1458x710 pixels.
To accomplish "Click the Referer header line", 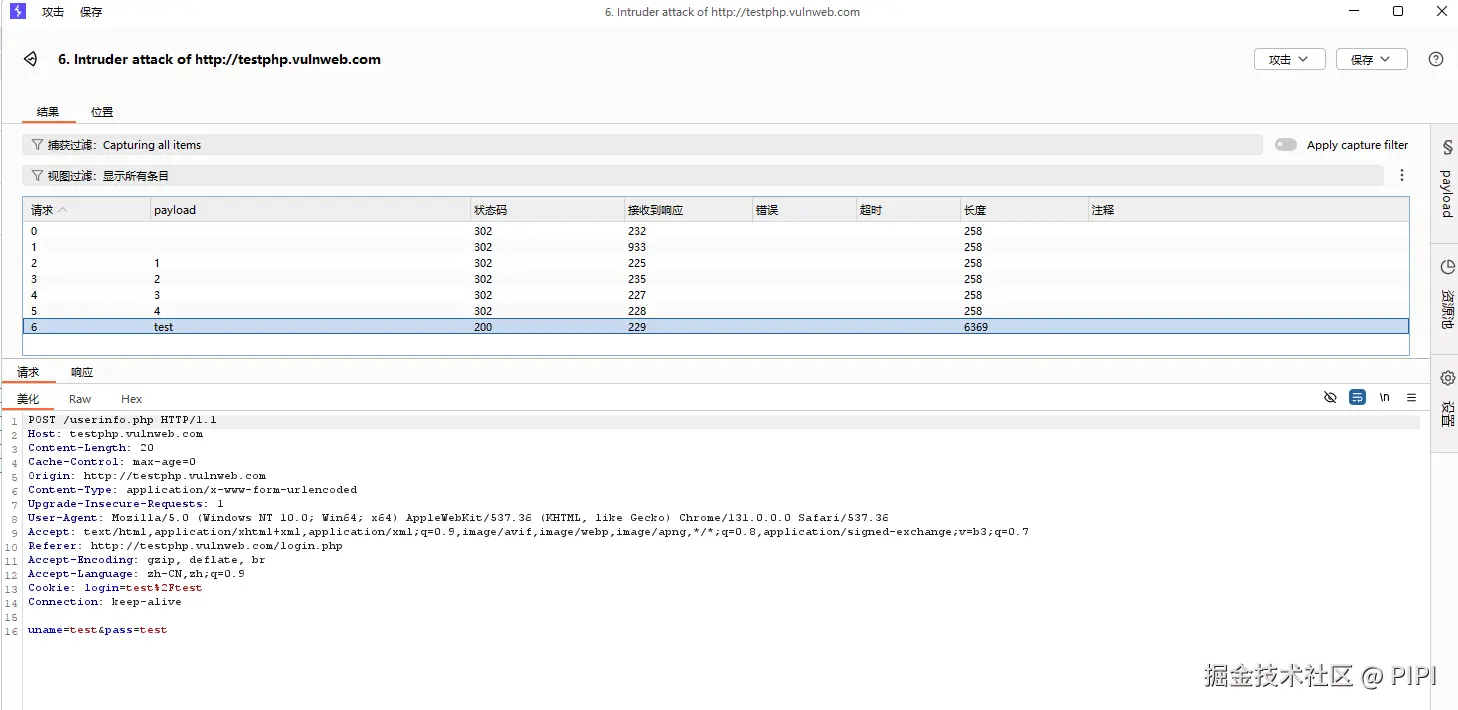I will click(x=185, y=546).
